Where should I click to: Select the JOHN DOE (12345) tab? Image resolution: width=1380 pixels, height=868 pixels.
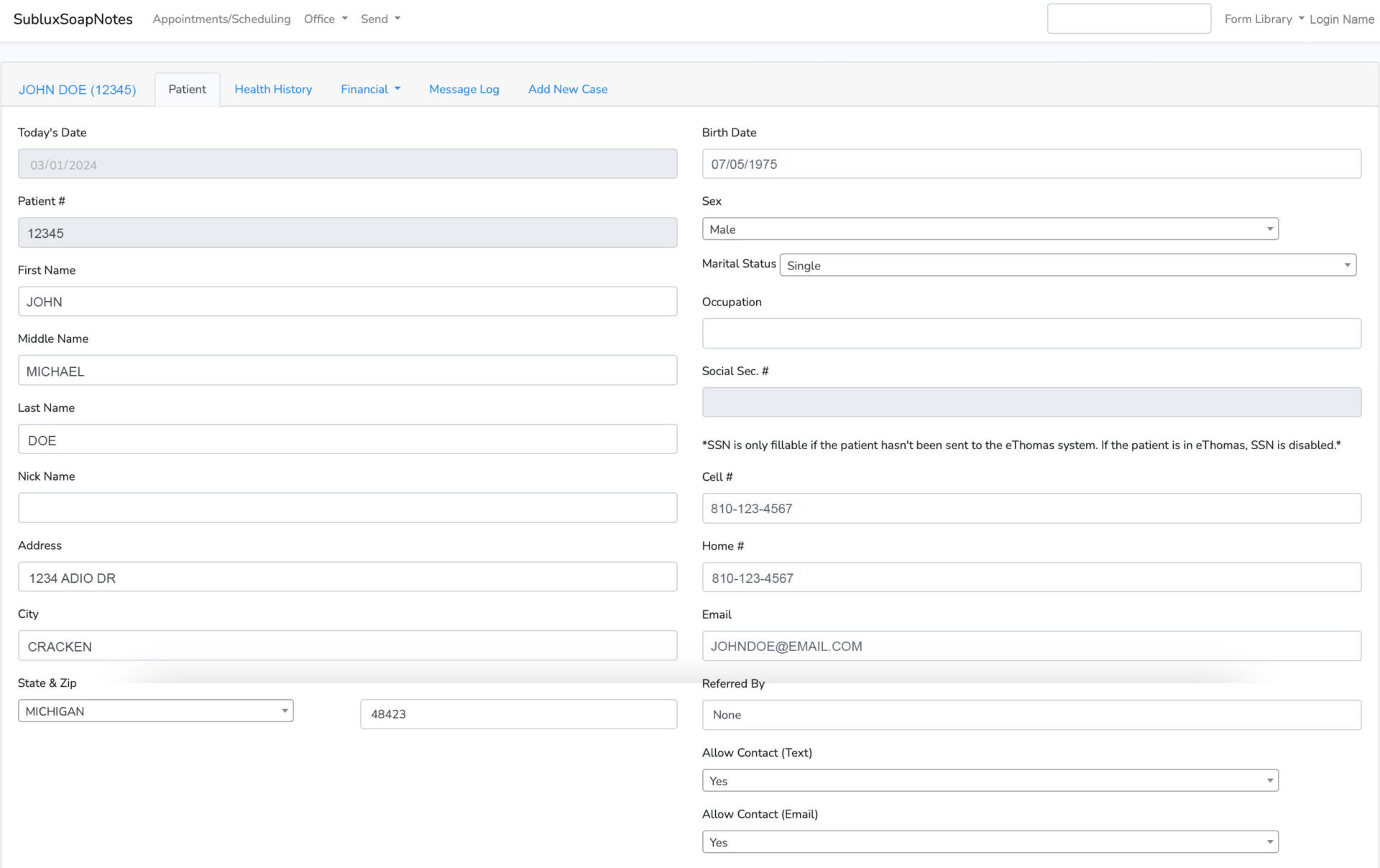click(x=77, y=90)
